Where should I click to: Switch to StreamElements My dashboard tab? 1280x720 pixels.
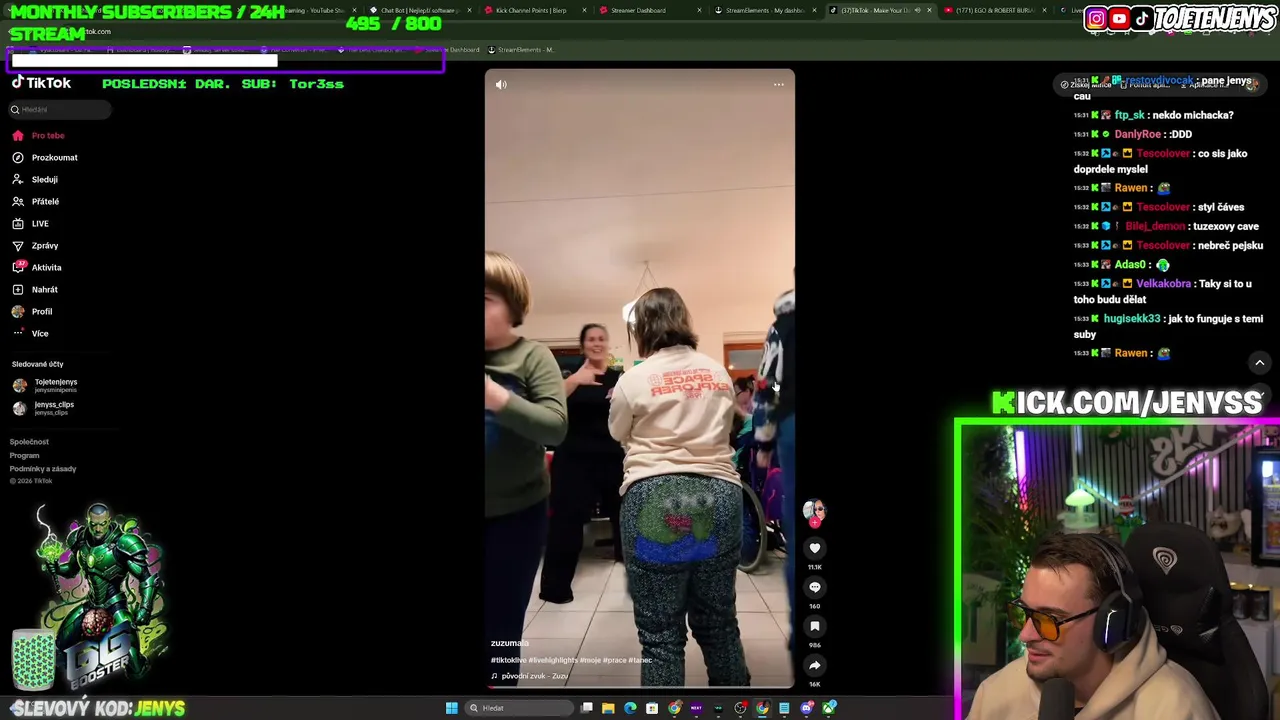click(x=765, y=10)
